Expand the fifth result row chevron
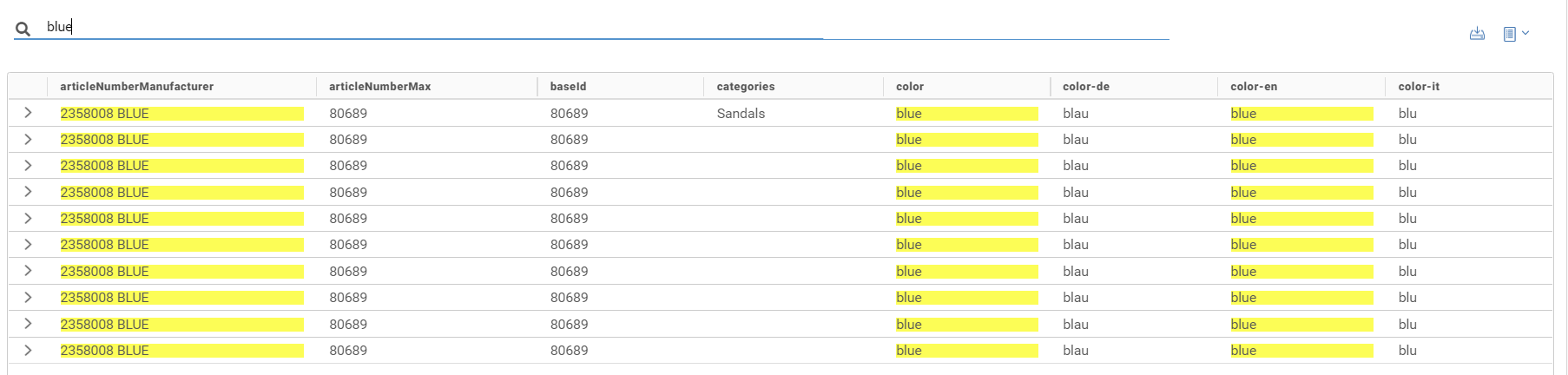This screenshot has height=375, width=1568. click(x=28, y=218)
